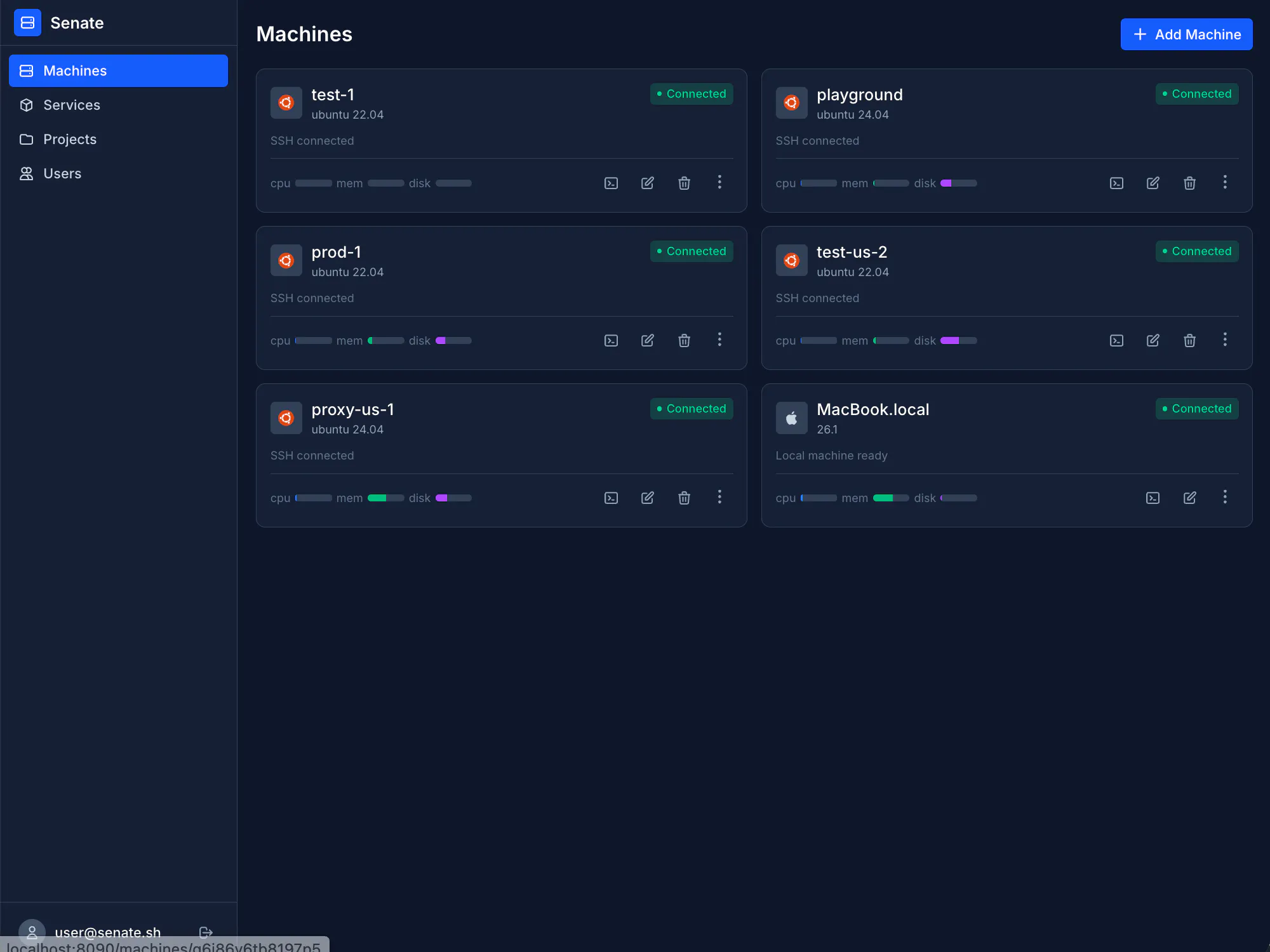Delete the proxy-us-1 machine

pyautogui.click(x=684, y=498)
